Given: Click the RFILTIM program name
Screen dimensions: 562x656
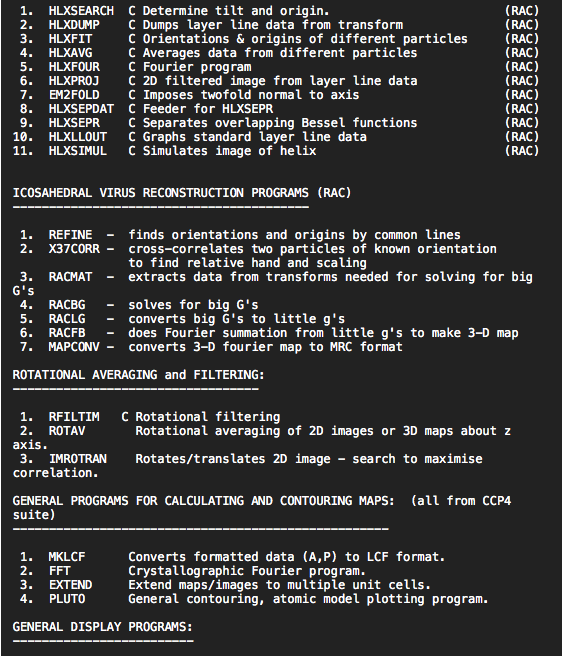Looking at the screenshot, I should tap(74, 417).
